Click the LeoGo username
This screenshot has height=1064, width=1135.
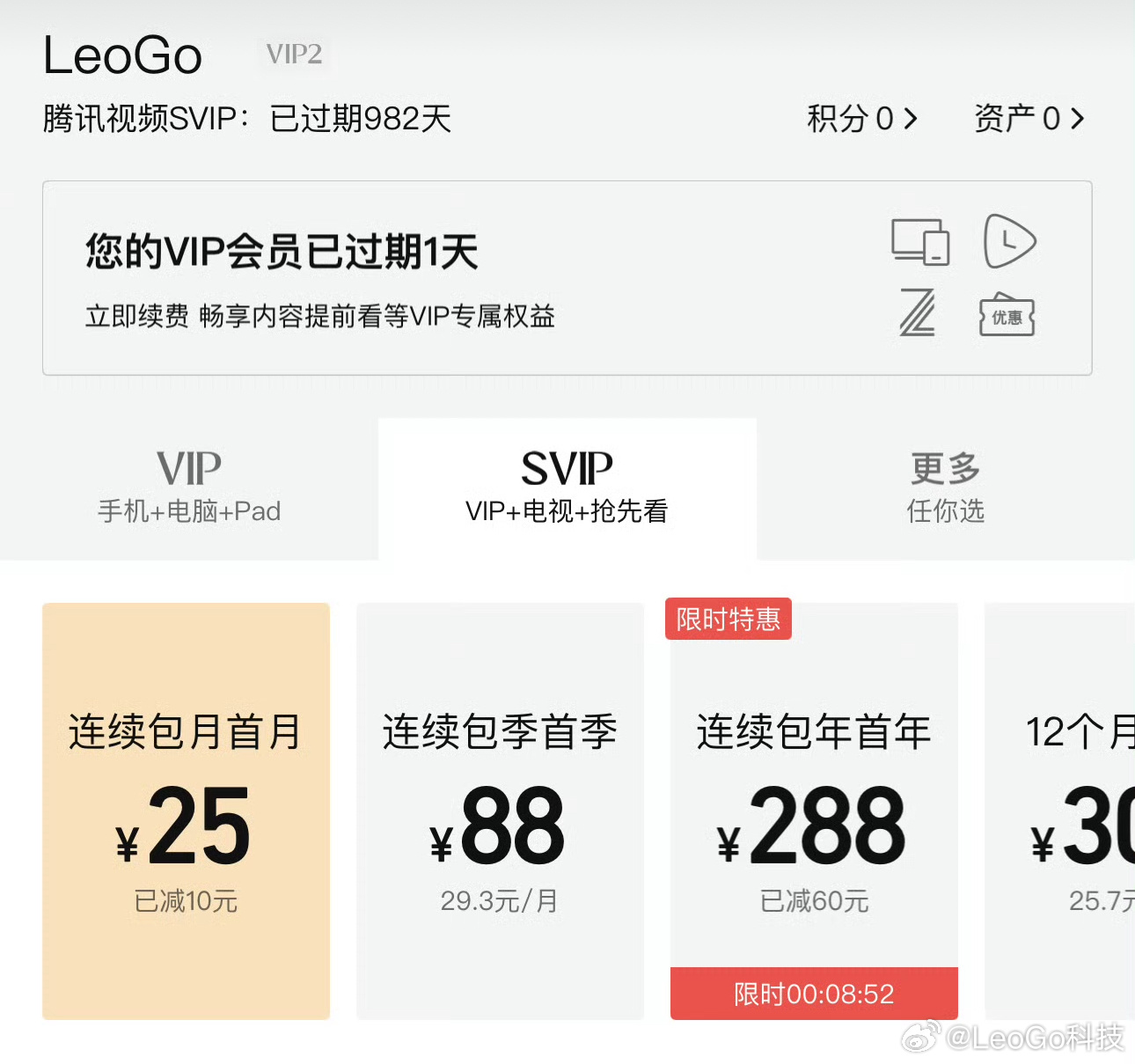point(123,55)
